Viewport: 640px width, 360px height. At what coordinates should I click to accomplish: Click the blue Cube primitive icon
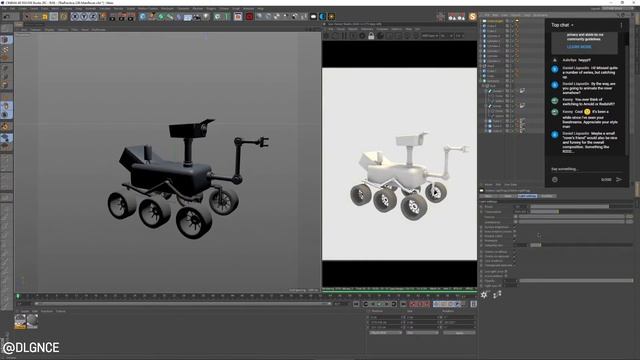tap(142, 17)
